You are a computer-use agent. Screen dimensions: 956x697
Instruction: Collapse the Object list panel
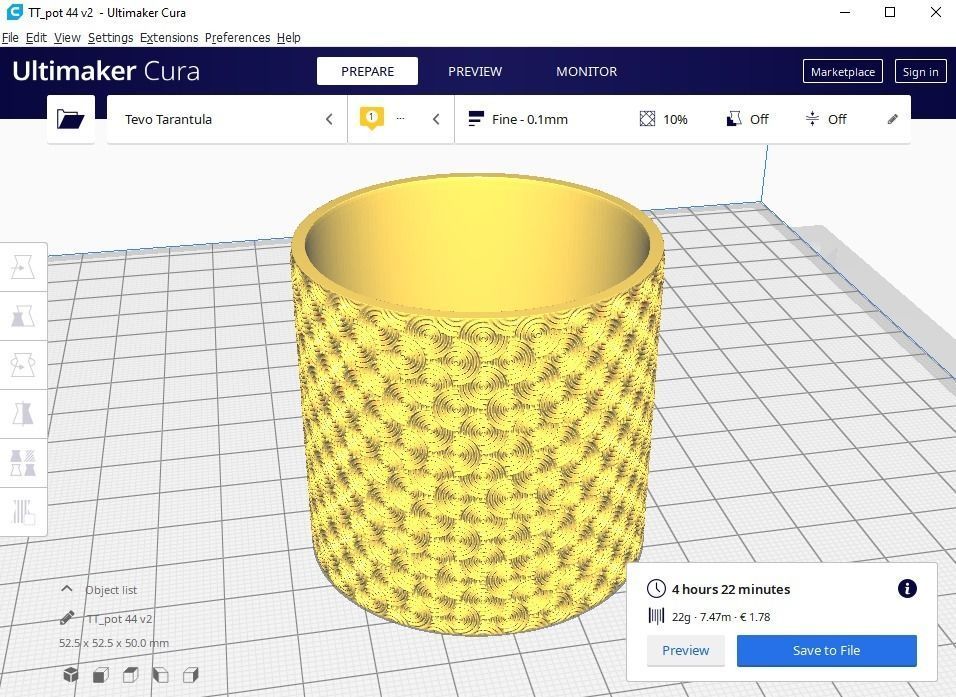tap(67, 589)
